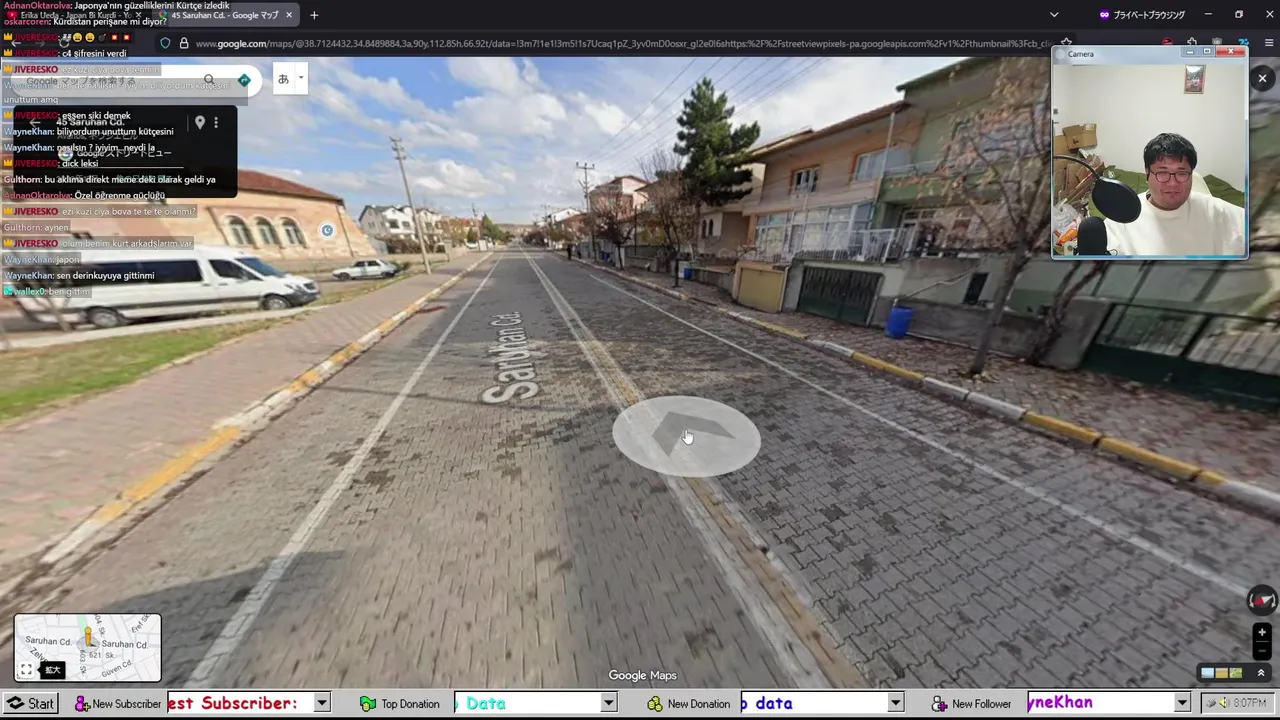Image resolution: width=1280 pixels, height=720 pixels.
Task: Zoom in with the plus button
Action: (x=1262, y=632)
